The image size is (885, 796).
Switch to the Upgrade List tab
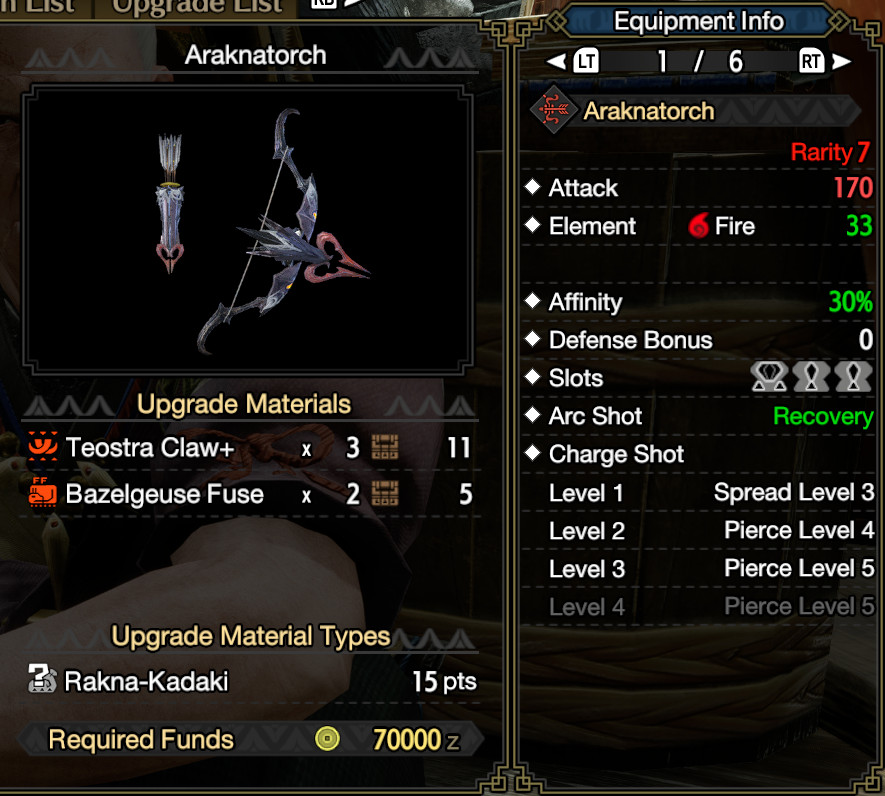click(196, 8)
